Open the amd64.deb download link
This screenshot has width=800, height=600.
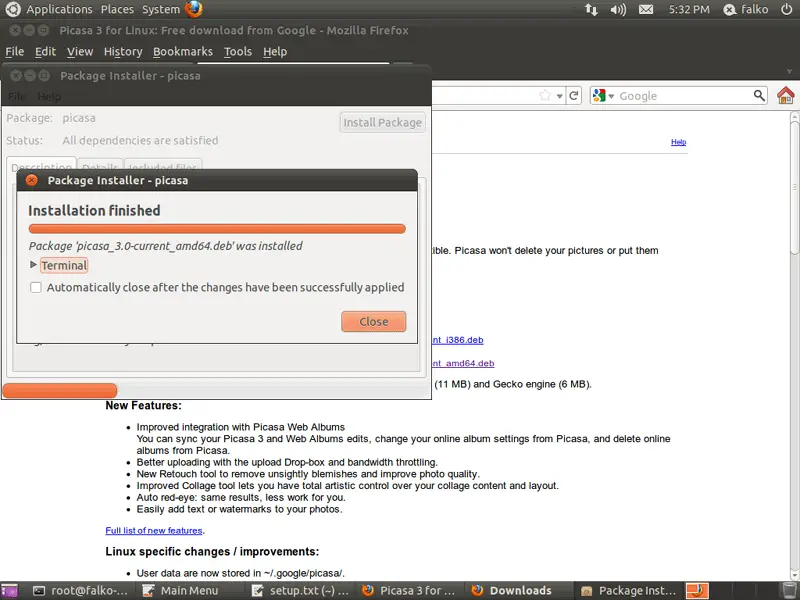click(x=463, y=363)
